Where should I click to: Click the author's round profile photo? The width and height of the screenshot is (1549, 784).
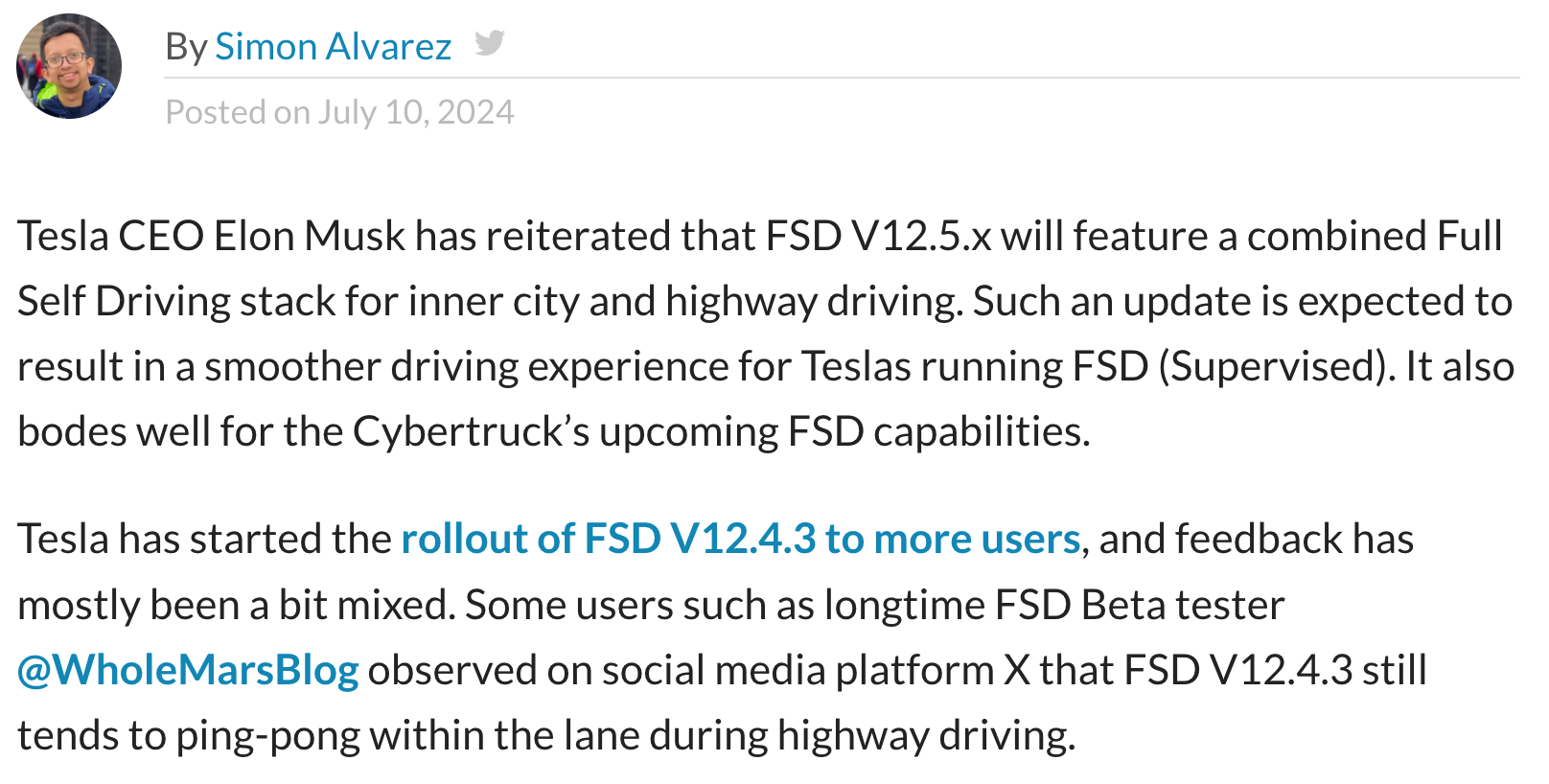tap(69, 66)
